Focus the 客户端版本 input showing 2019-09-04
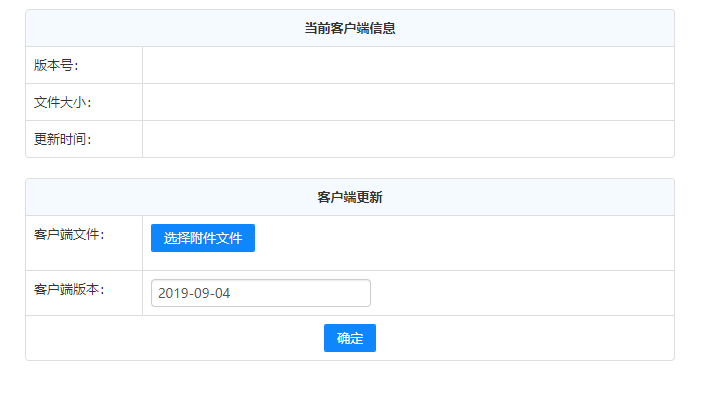Viewport: 712px width, 408px height. tap(260, 293)
